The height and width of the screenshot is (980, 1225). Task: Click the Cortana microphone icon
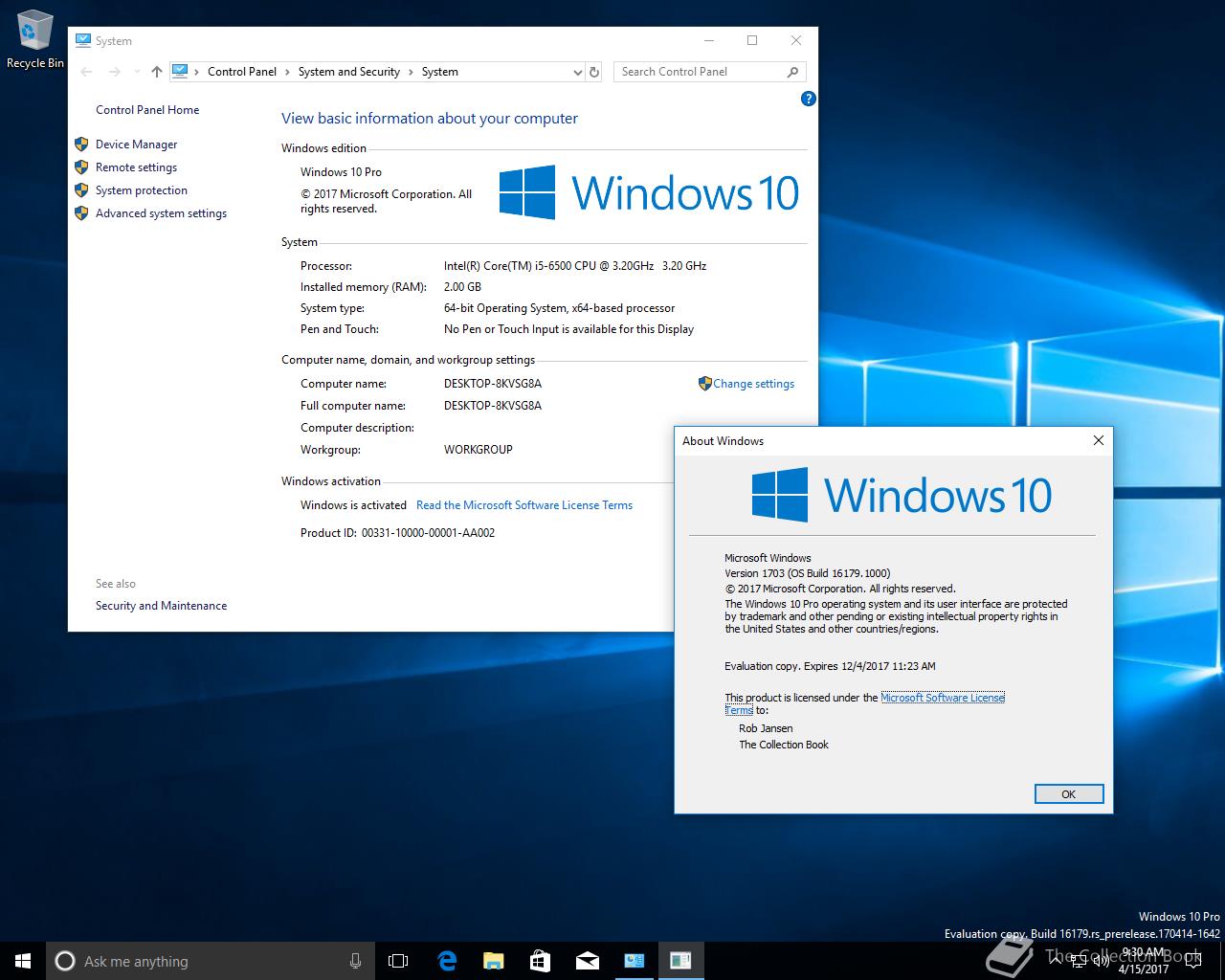[x=355, y=961]
